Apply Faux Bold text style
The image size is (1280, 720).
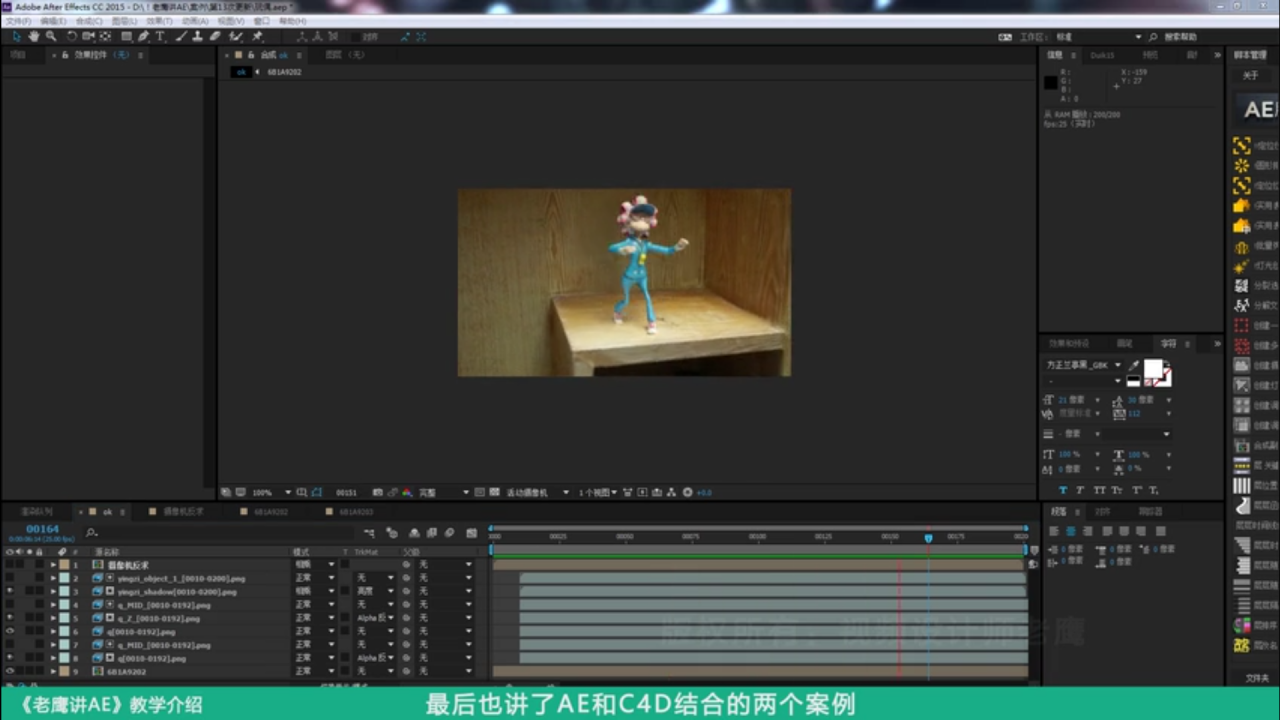tap(1063, 490)
